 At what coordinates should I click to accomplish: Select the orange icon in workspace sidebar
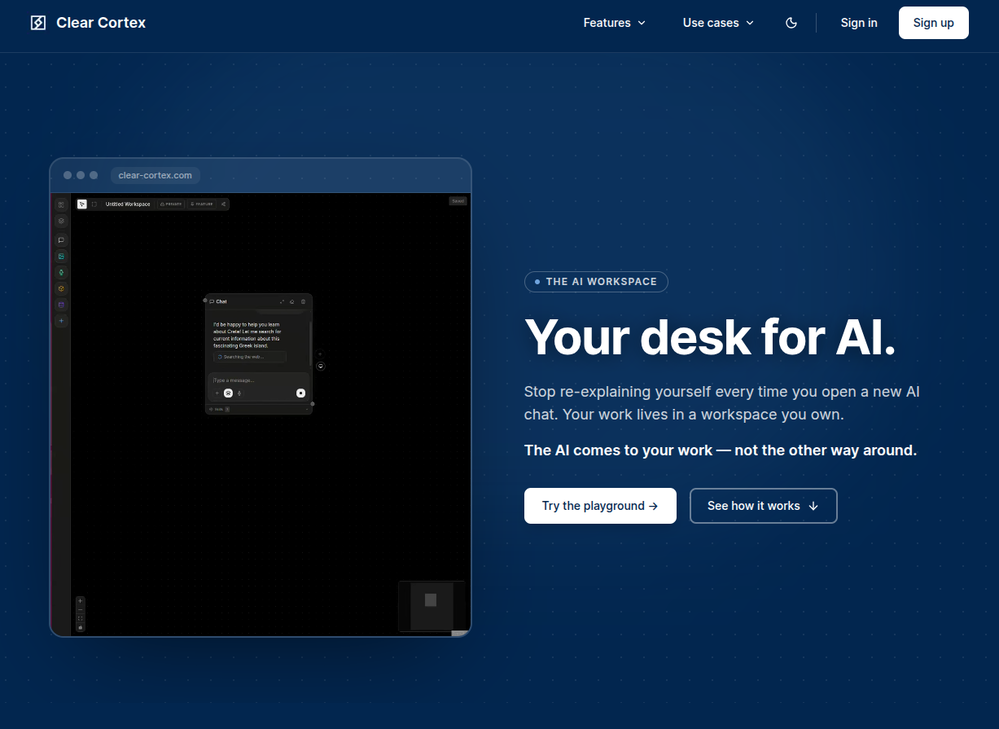pos(61,289)
